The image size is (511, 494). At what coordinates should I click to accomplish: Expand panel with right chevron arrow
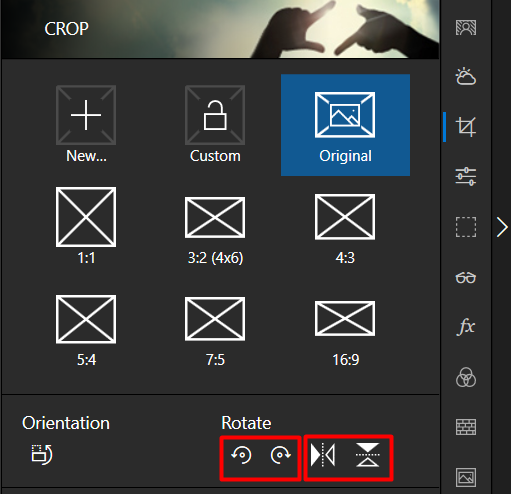coord(502,227)
